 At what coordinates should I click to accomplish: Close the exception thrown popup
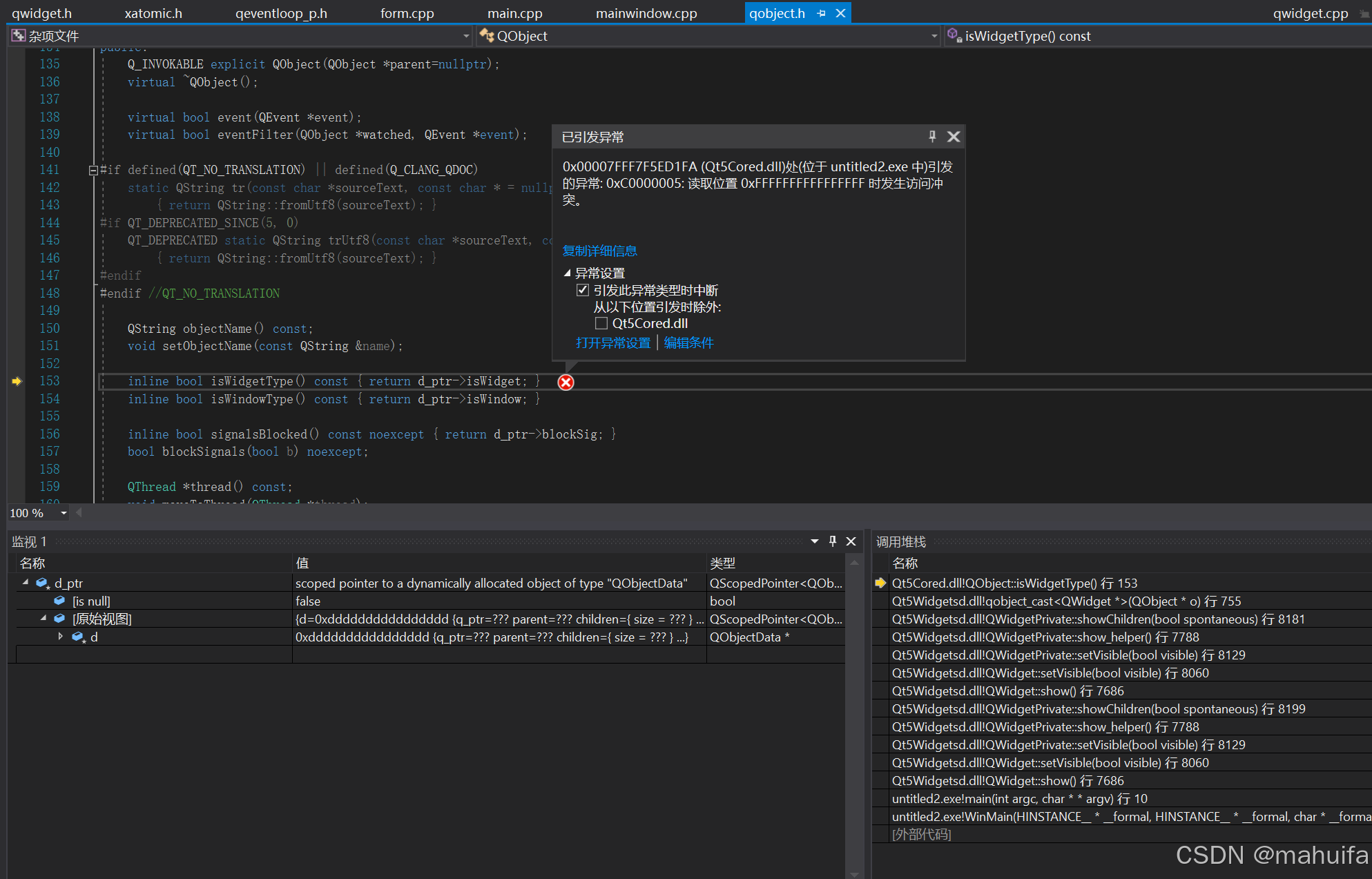coord(954,137)
